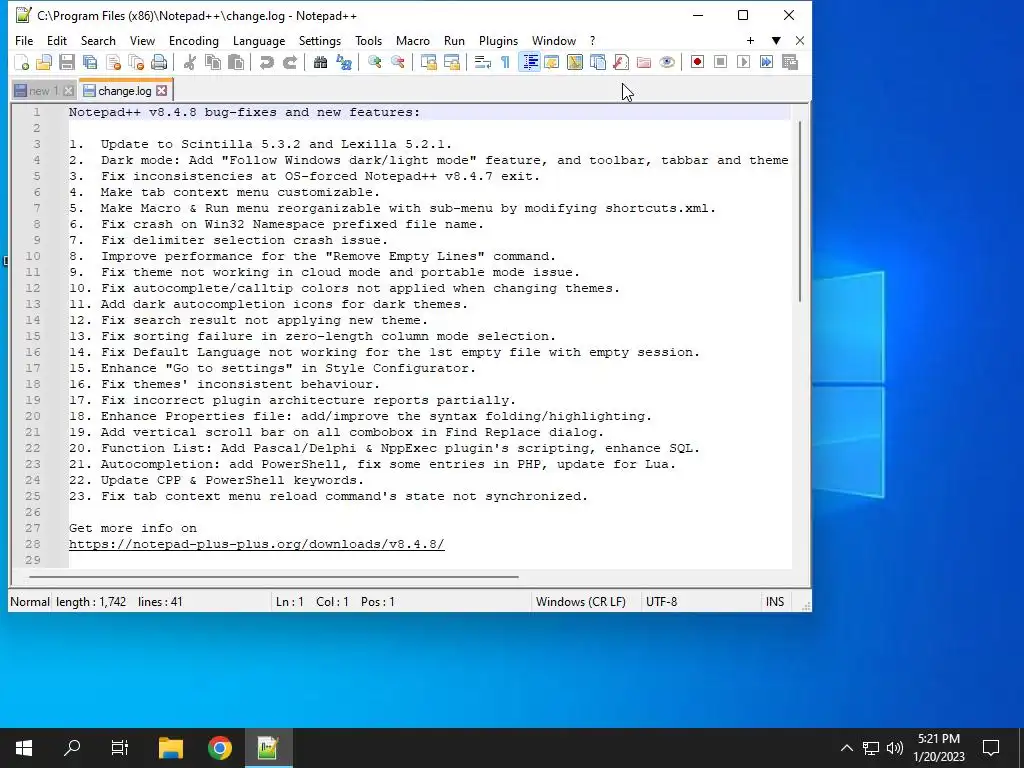This screenshot has width=1024, height=768.
Task: Toggle file Monitoring eye icon
Action: click(x=667, y=62)
